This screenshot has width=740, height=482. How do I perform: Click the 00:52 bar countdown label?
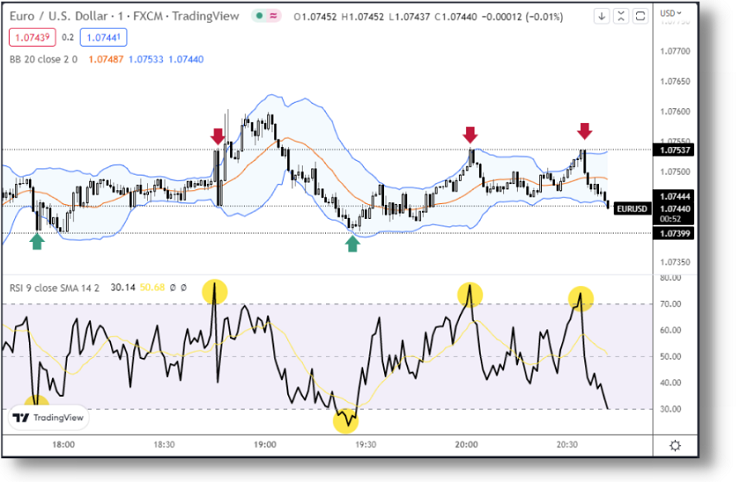tap(670, 219)
